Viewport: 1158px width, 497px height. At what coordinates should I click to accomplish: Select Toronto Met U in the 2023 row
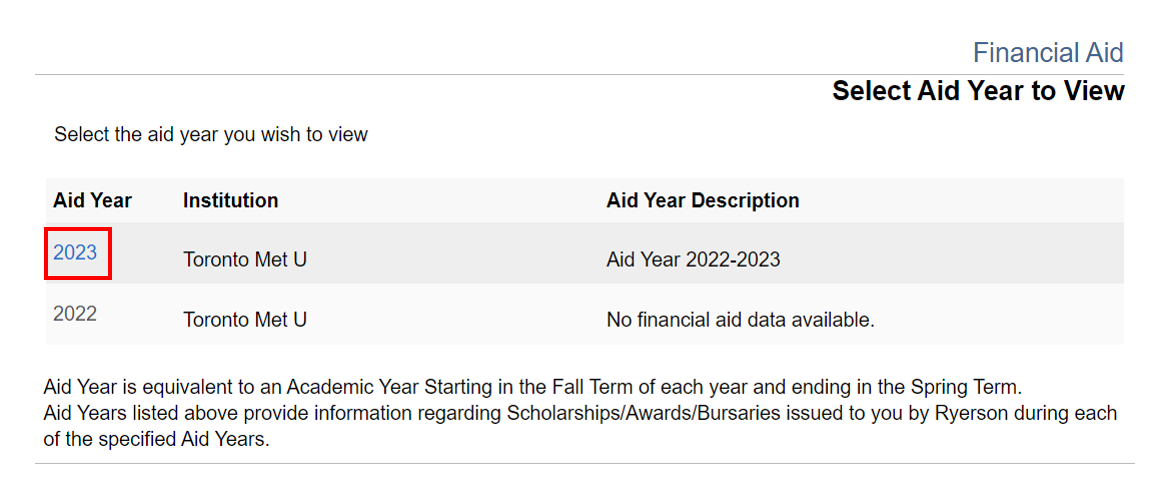pos(244,260)
